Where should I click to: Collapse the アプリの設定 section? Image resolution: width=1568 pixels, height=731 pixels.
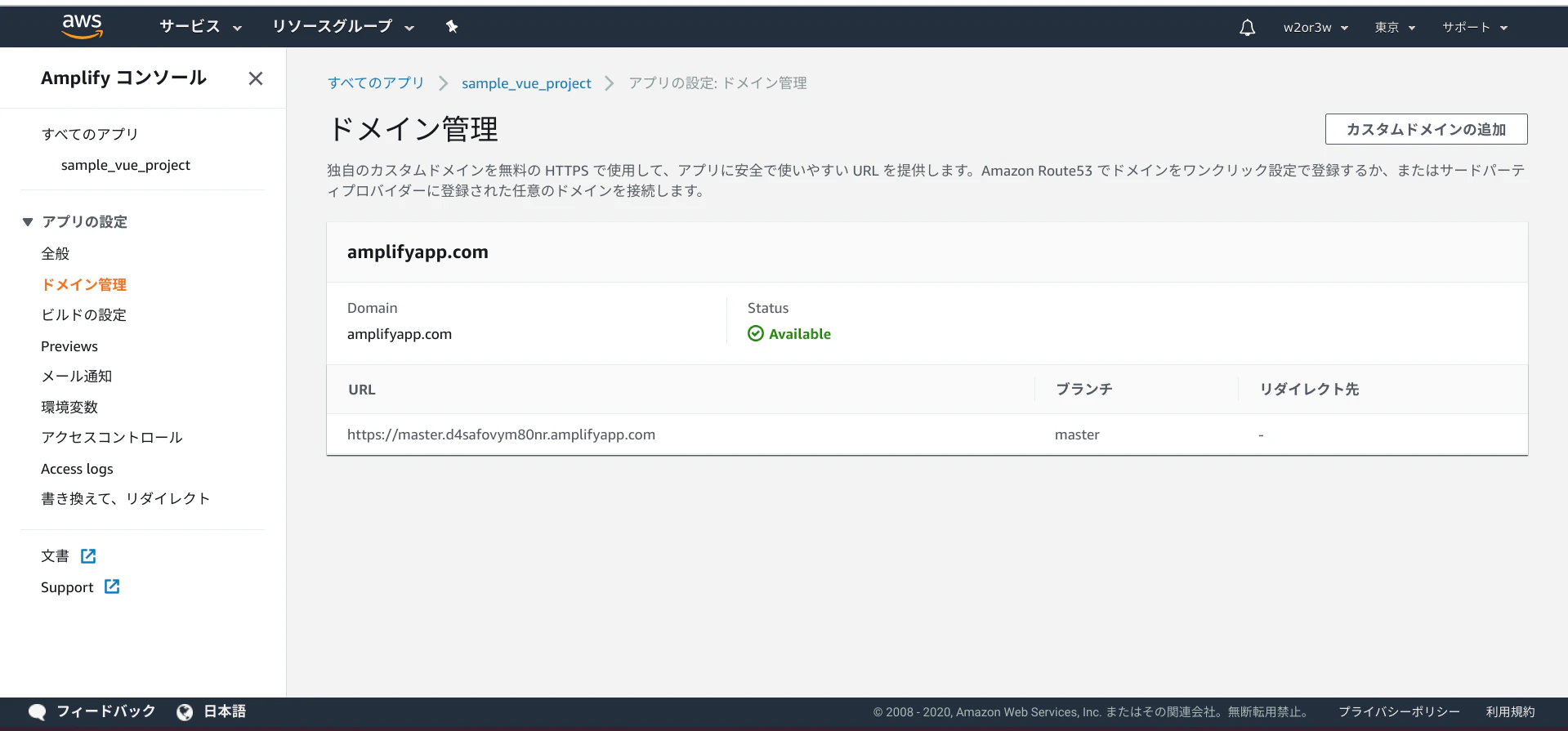[x=28, y=222]
